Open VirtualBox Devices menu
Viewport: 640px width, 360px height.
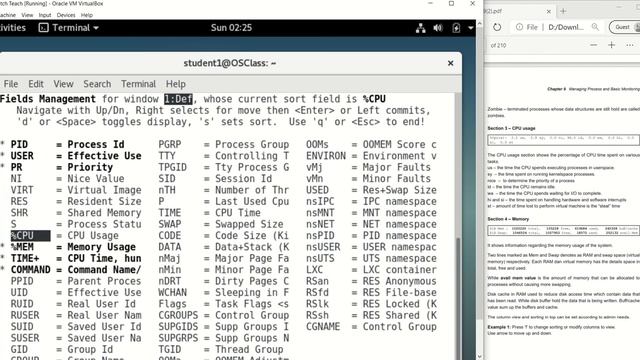pyautogui.click(x=66, y=15)
